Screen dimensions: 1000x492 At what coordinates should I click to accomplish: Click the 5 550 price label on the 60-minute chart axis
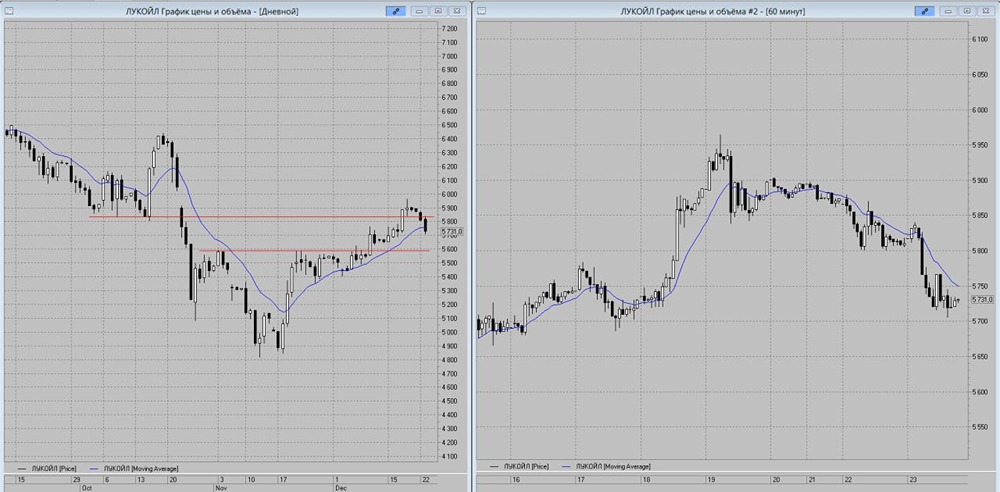(979, 427)
